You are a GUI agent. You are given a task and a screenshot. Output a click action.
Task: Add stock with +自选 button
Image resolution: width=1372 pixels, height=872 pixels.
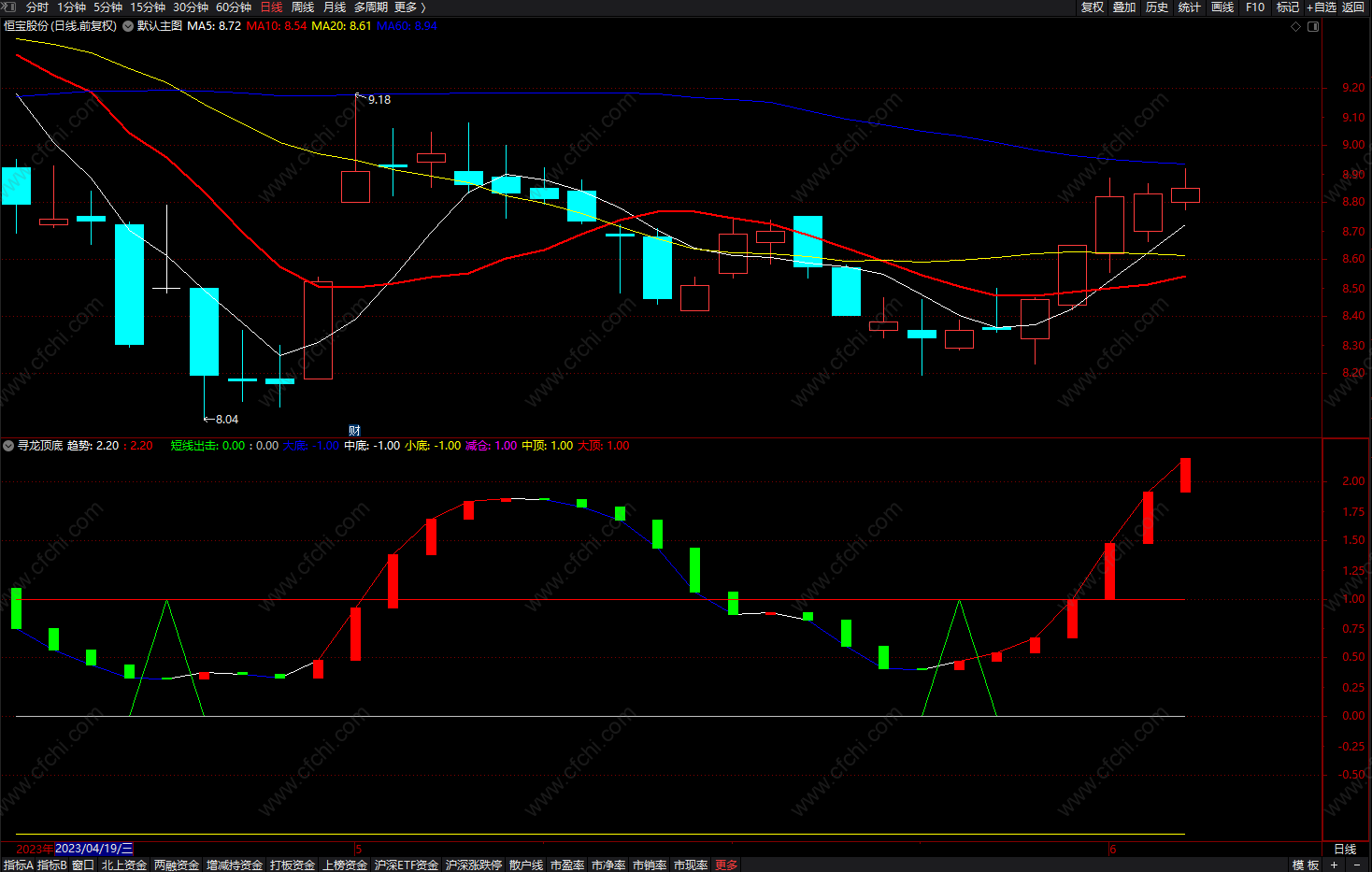[x=1322, y=7]
